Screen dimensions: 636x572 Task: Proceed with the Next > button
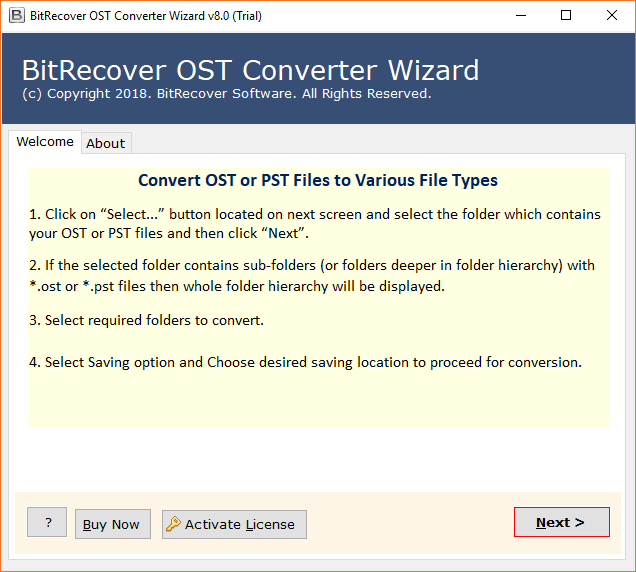tap(561, 522)
